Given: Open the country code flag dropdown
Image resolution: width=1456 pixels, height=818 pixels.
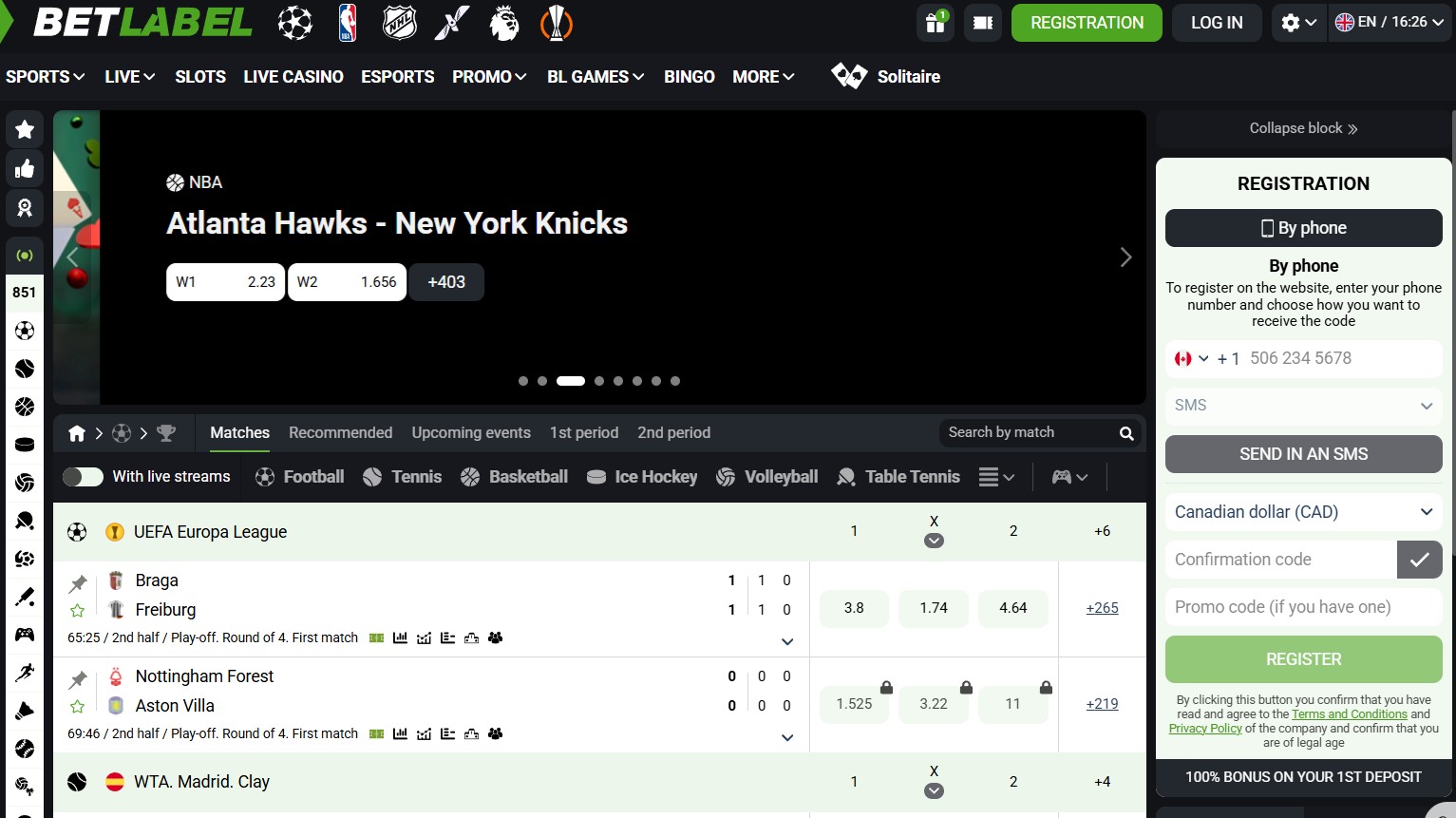Looking at the screenshot, I should tap(1191, 359).
